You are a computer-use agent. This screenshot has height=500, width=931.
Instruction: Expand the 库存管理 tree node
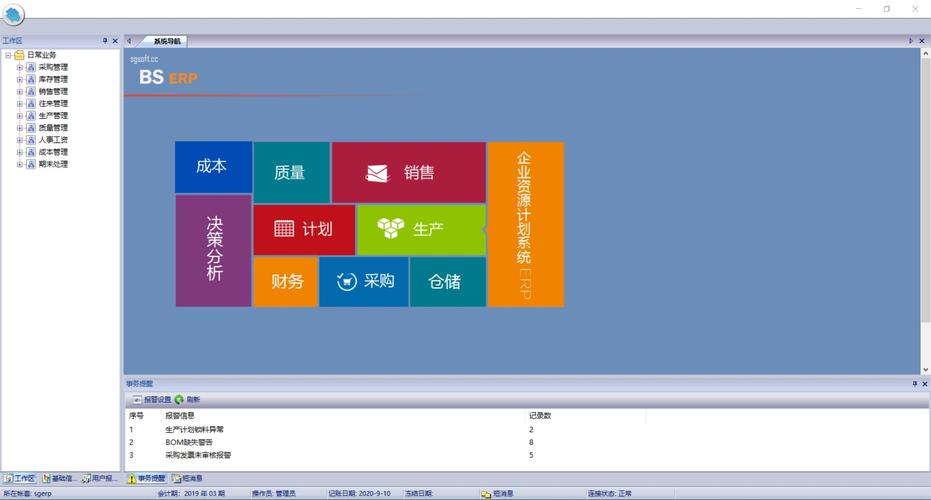pyautogui.click(x=20, y=79)
